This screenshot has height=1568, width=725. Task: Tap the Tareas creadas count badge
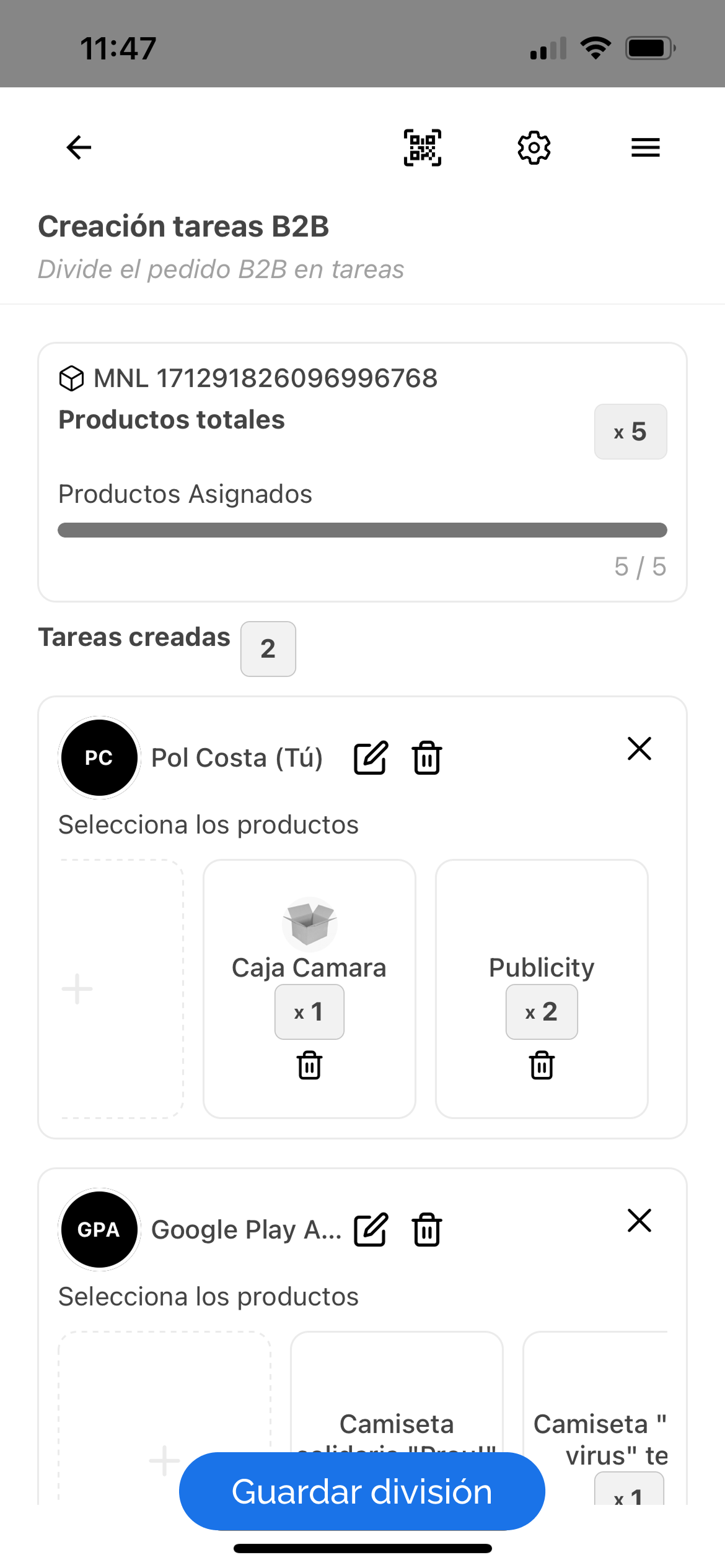tap(268, 648)
